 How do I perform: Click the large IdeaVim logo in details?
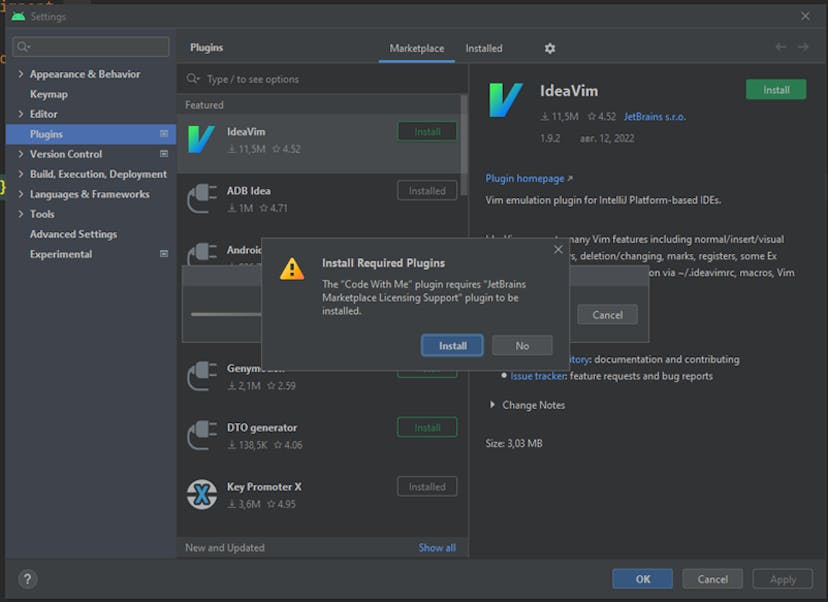point(506,100)
